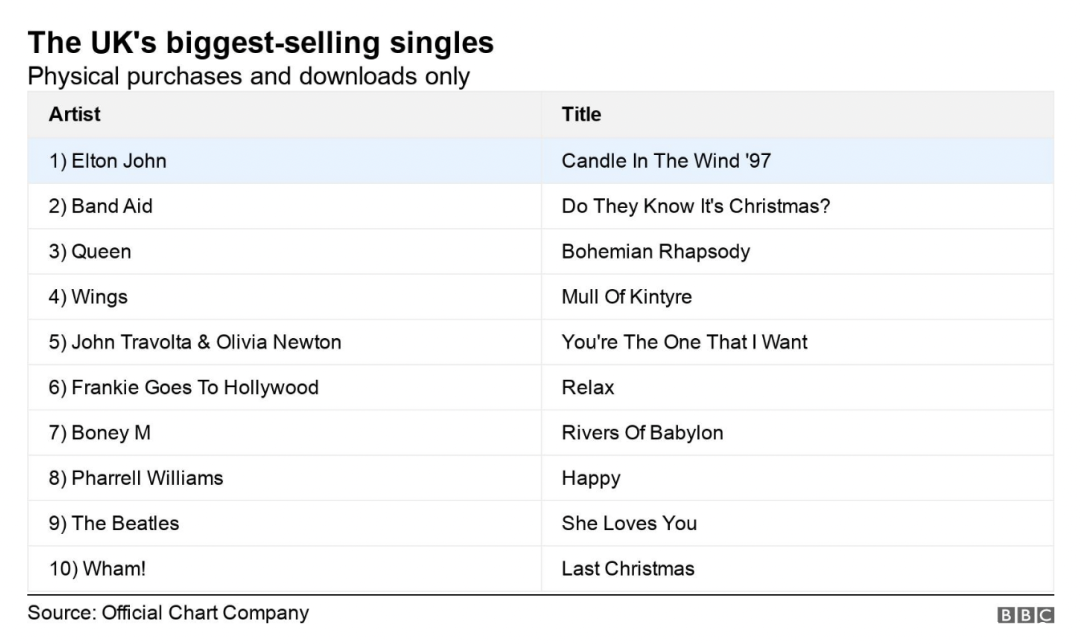The width and height of the screenshot is (1080, 644).
Task: Click the She Loves You title
Action: click(630, 523)
